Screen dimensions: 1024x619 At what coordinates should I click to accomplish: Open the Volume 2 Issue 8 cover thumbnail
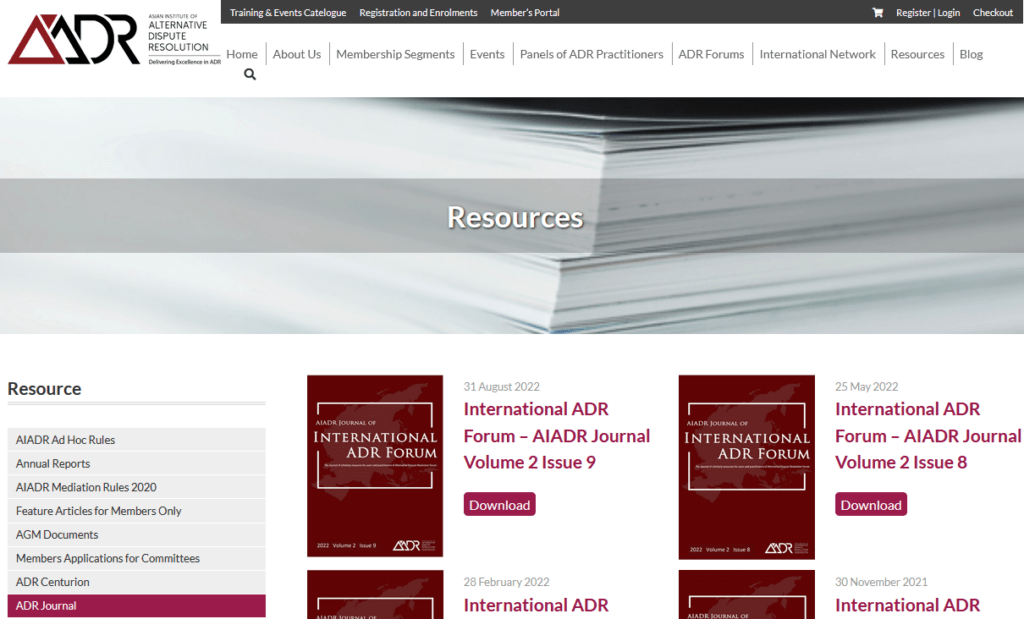(746, 466)
